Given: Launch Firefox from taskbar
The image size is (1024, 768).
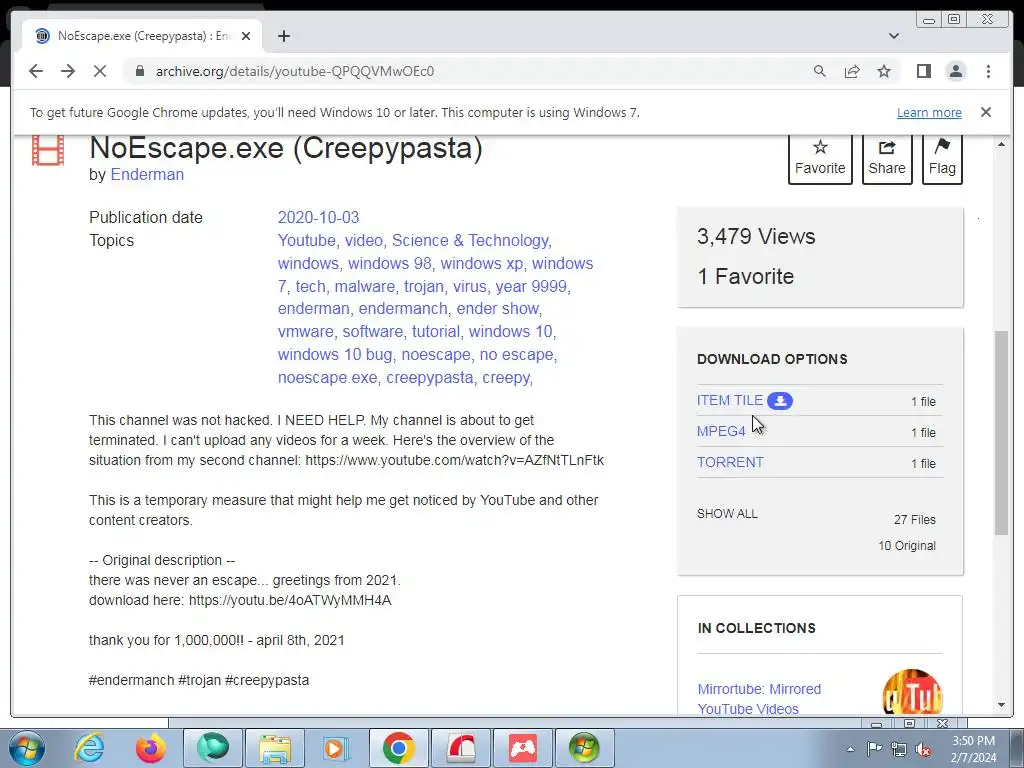Looking at the screenshot, I should [x=151, y=748].
